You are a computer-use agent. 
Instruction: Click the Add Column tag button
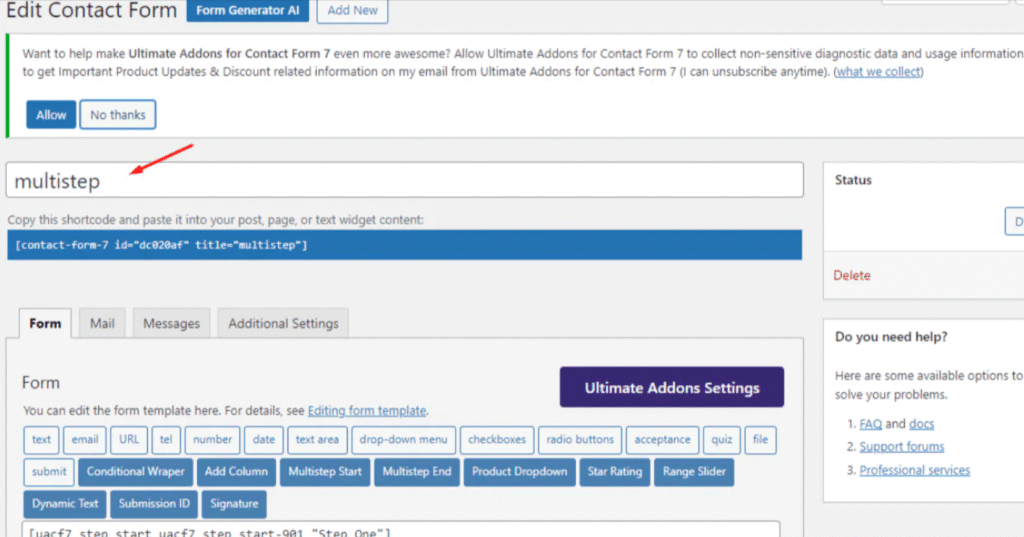(236, 472)
